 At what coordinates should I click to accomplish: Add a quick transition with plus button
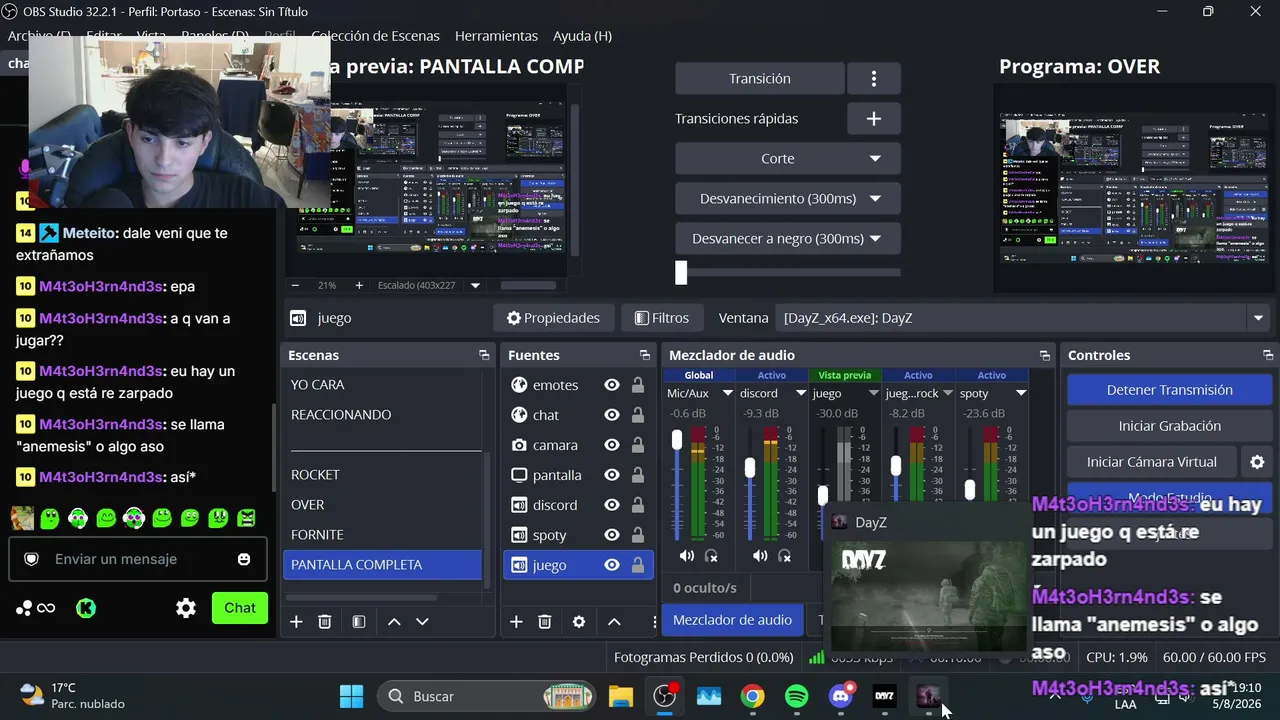pos(874,119)
